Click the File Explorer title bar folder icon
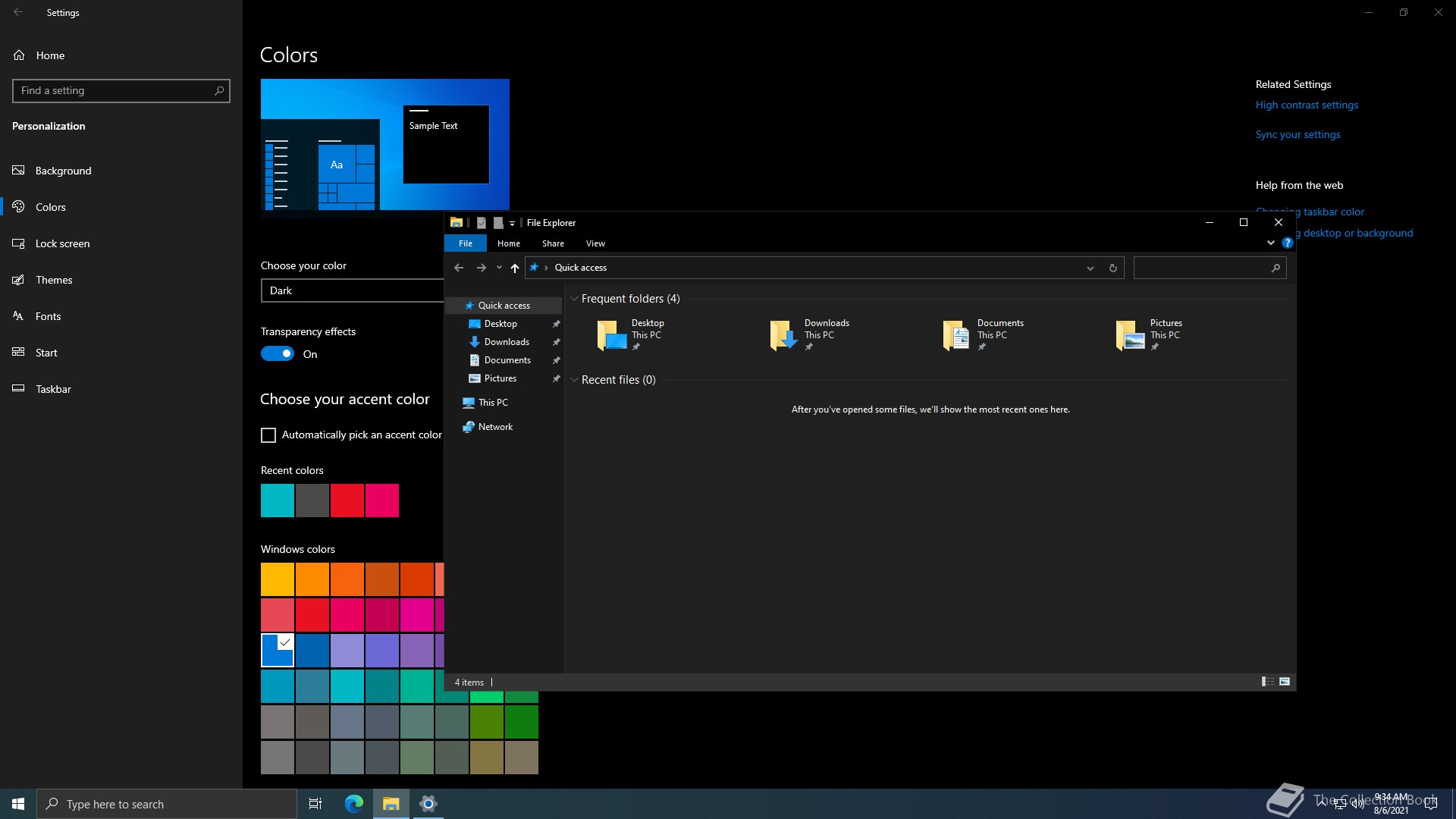 pos(457,222)
